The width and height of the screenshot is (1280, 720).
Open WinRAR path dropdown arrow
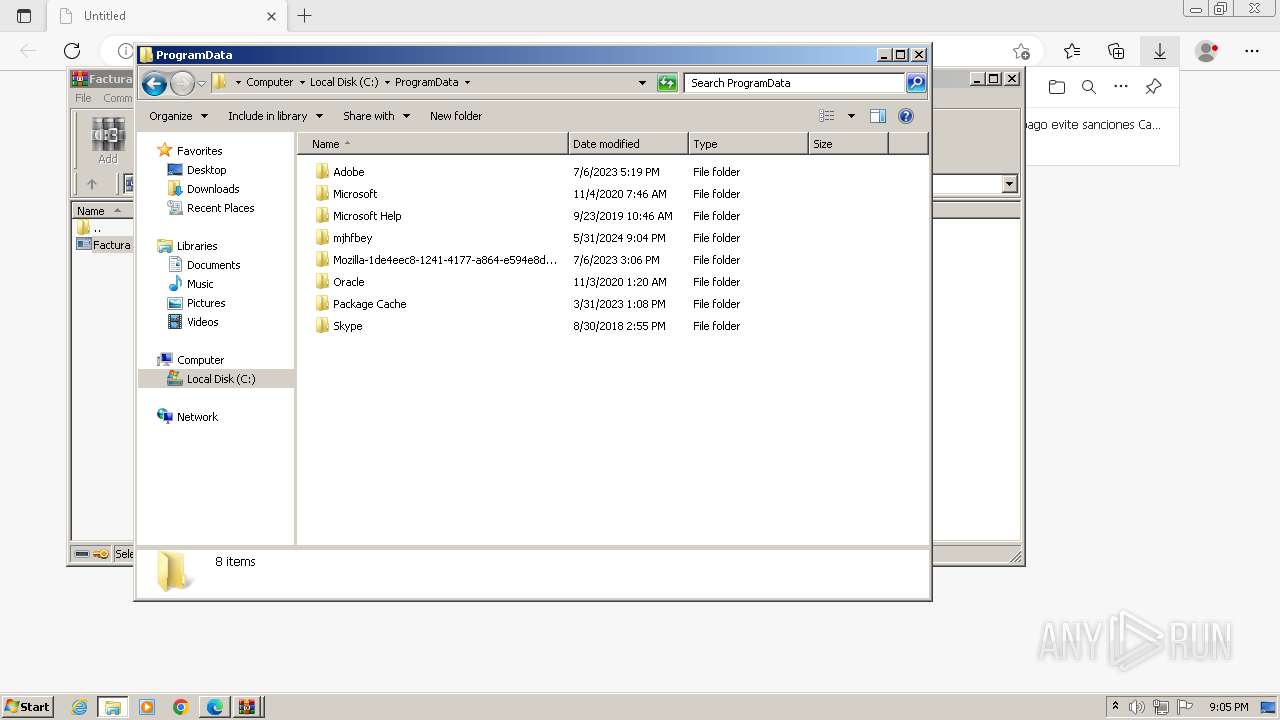point(1009,184)
